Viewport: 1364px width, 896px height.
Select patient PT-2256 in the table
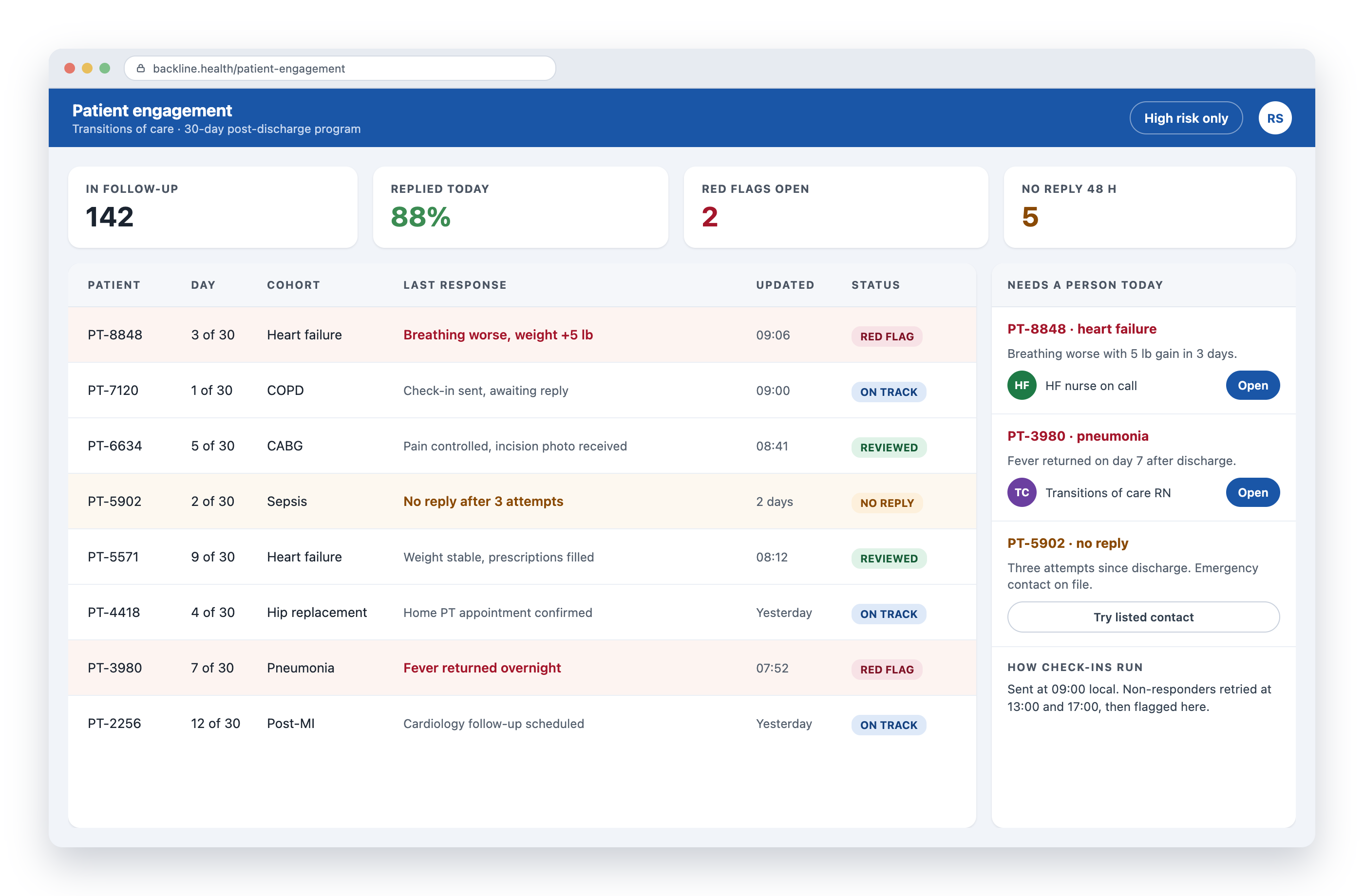coord(522,724)
